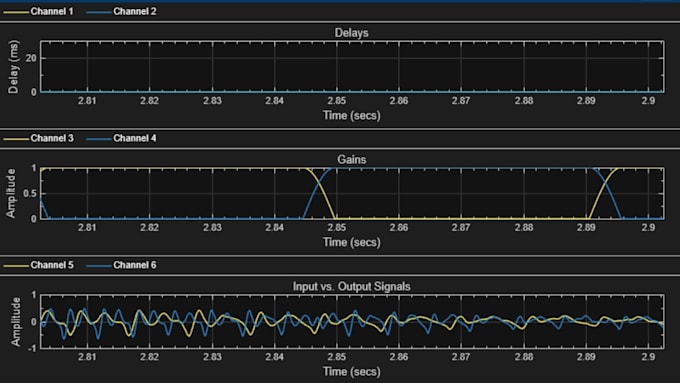Toggle Channel 3 legend entry visibility
The image size is (680, 383).
coord(39,138)
